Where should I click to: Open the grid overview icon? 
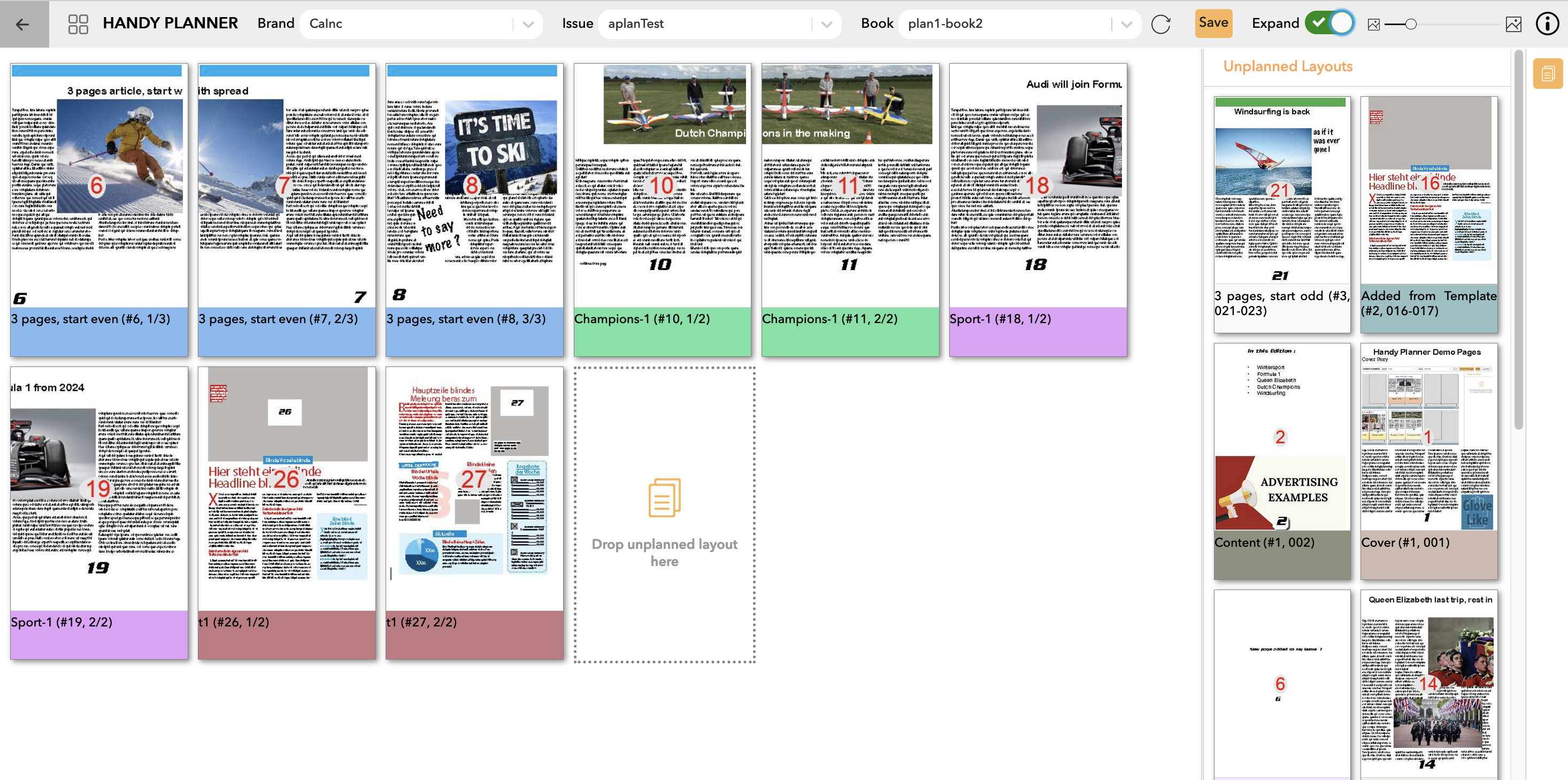pos(78,25)
